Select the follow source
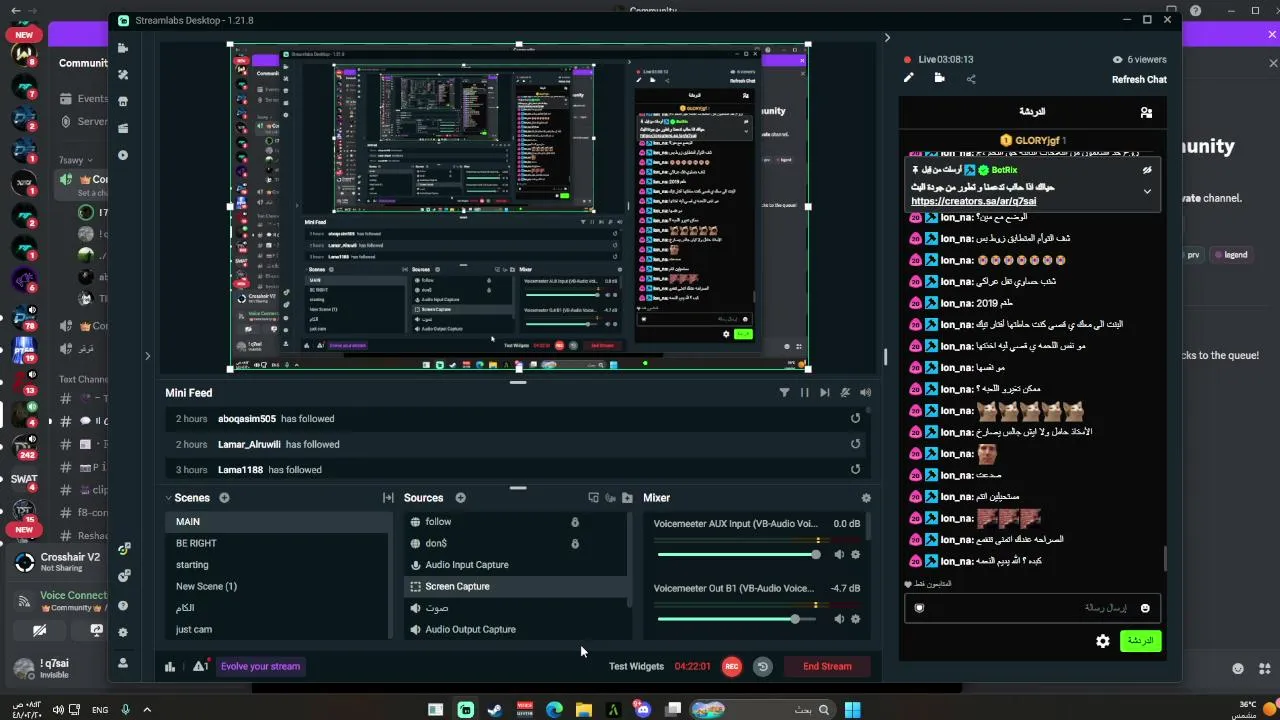 pos(515,522)
